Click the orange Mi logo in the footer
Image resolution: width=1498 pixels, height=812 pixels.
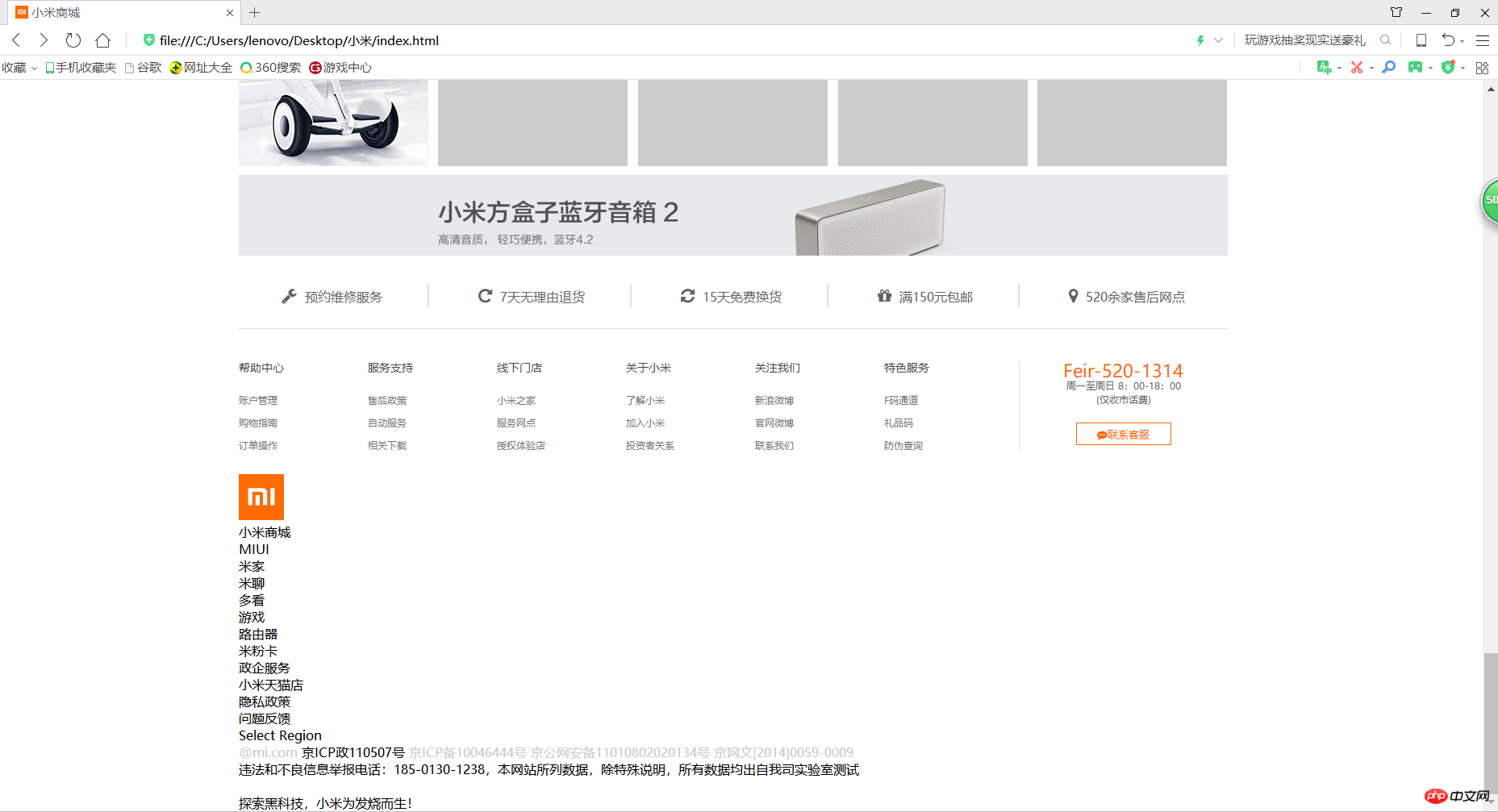click(261, 497)
